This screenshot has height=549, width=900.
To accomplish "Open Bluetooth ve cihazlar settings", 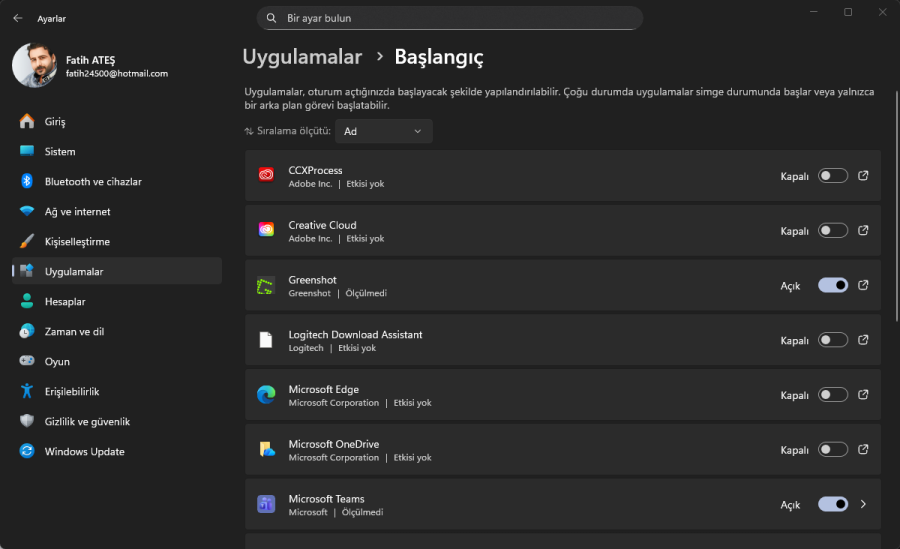I will (x=93, y=182).
